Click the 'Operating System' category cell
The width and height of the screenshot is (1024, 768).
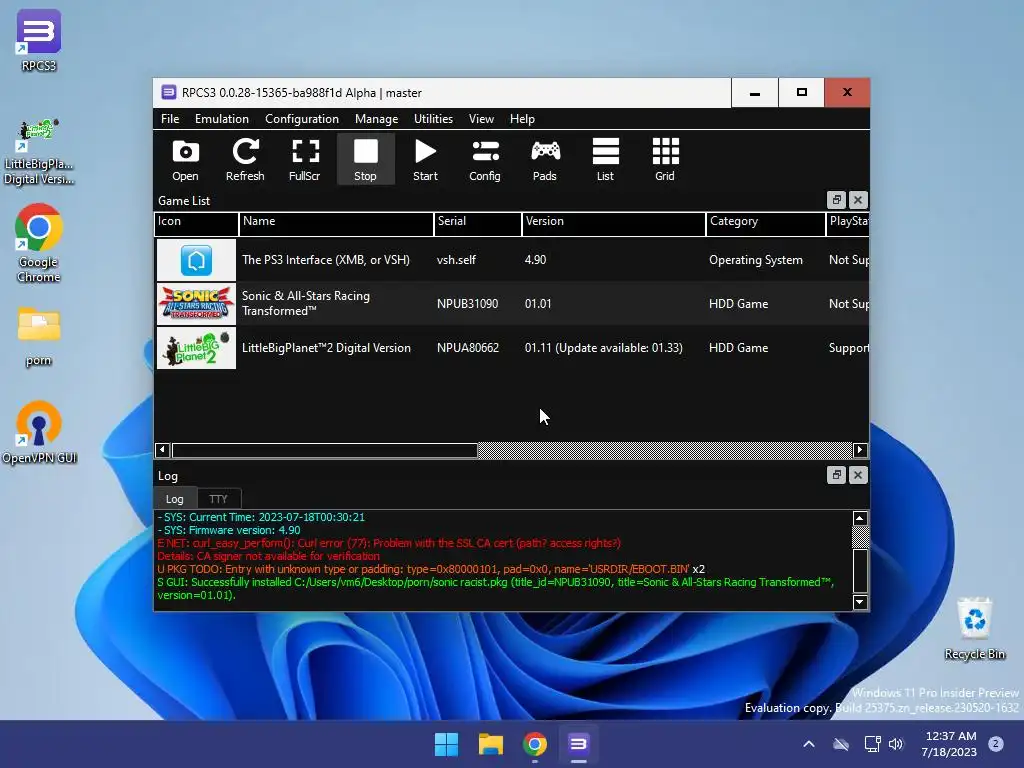[x=756, y=260]
